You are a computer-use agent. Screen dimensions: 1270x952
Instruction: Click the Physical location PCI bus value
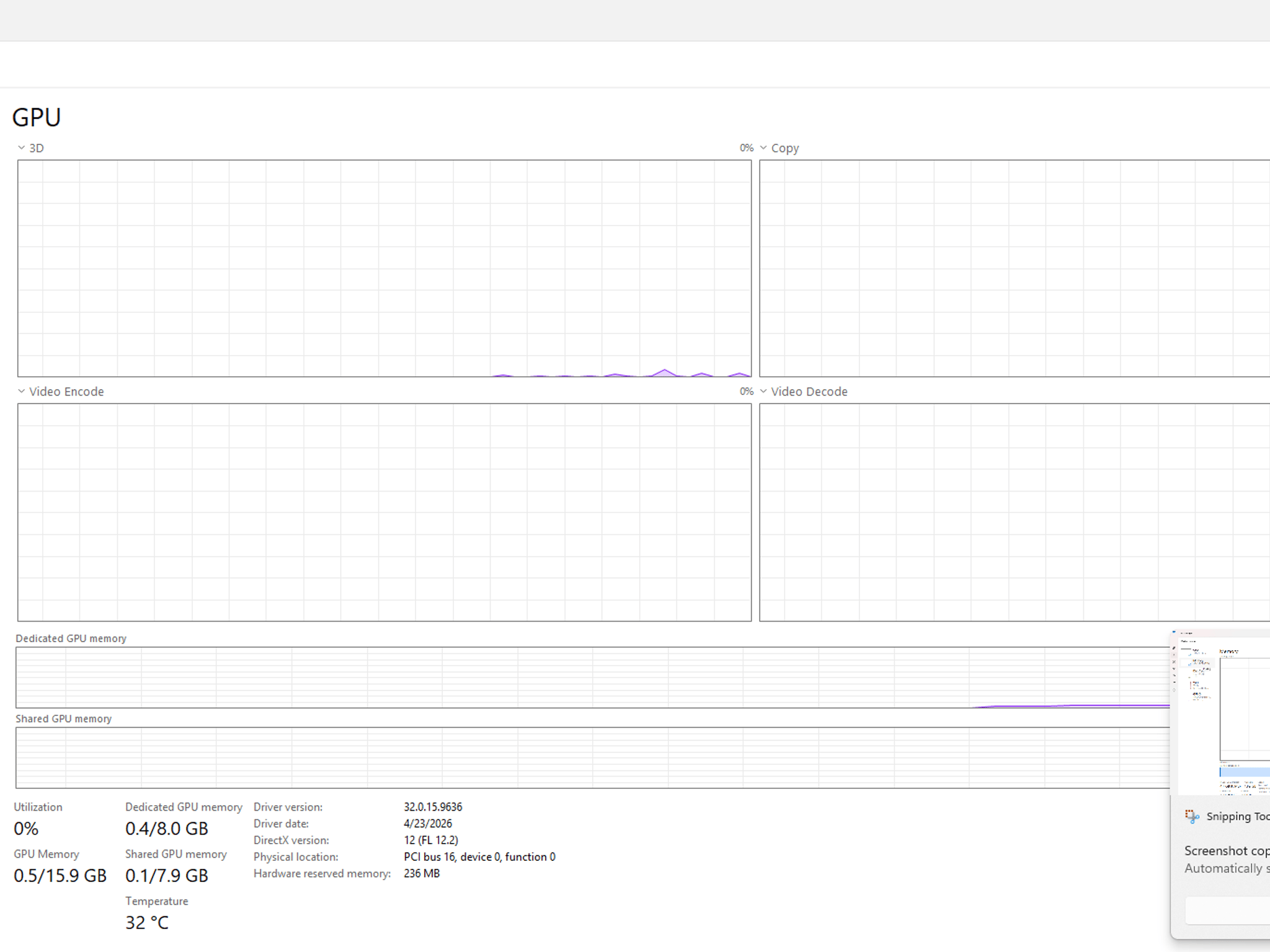[479, 857]
